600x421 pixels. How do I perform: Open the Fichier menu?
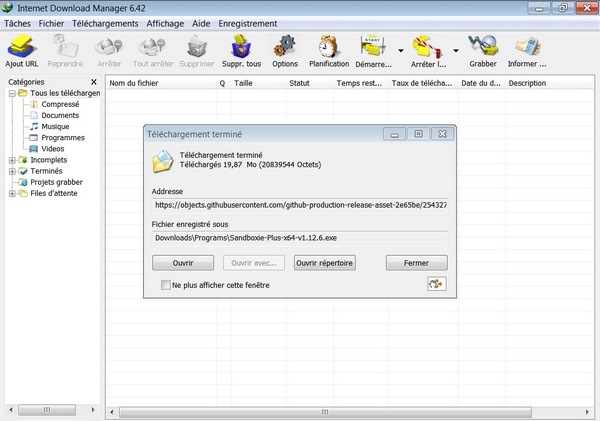click(x=51, y=24)
